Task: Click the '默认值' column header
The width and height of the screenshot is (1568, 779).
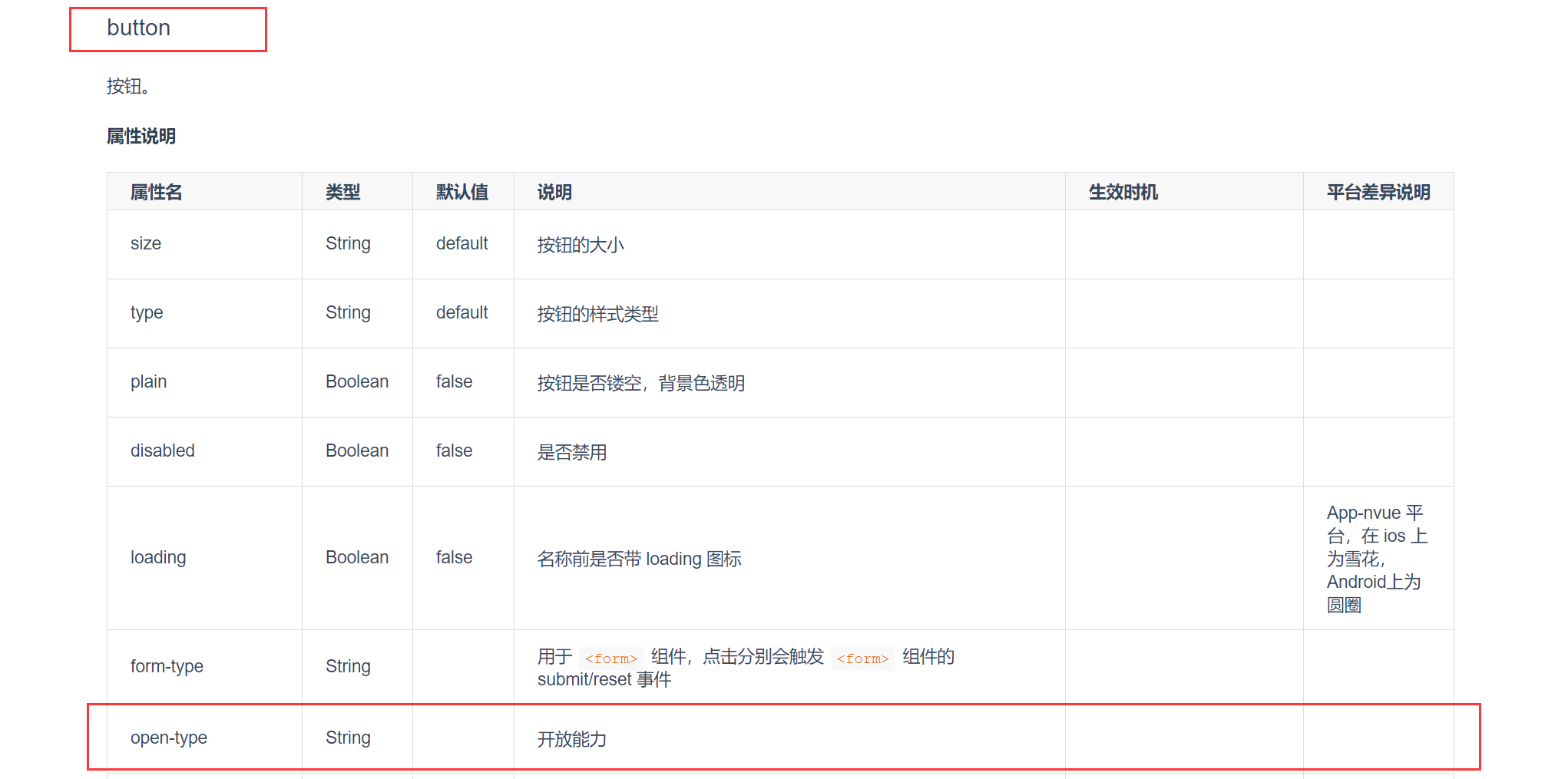Action: pyautogui.click(x=462, y=192)
